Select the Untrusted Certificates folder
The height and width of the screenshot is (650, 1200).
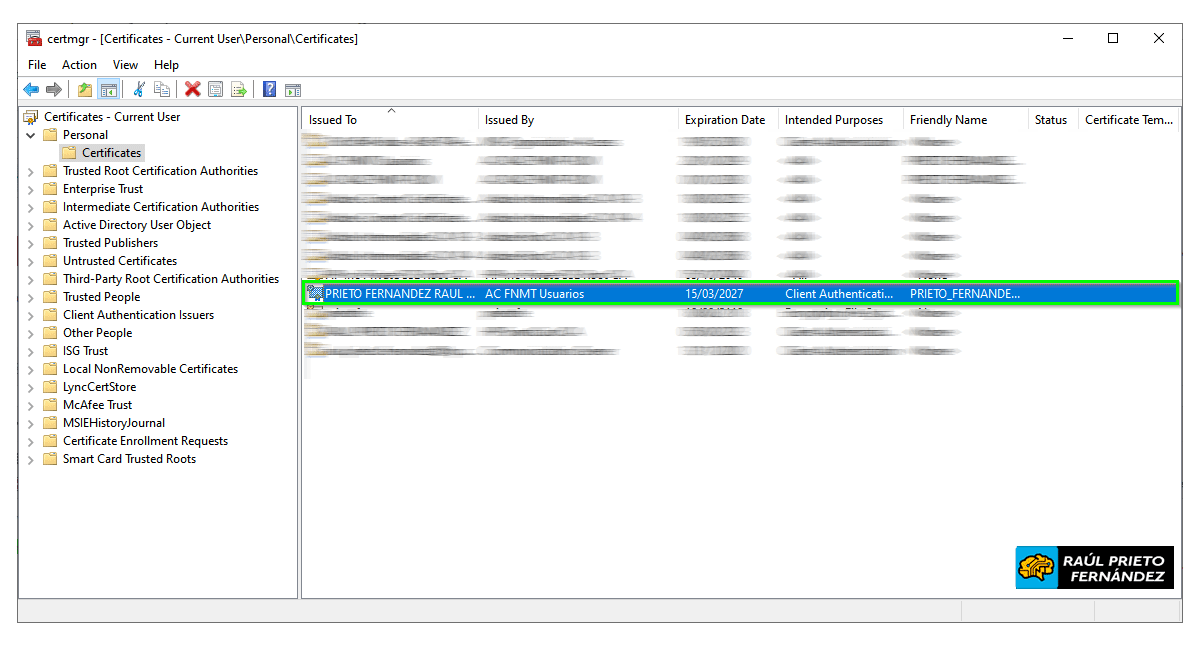pos(119,261)
